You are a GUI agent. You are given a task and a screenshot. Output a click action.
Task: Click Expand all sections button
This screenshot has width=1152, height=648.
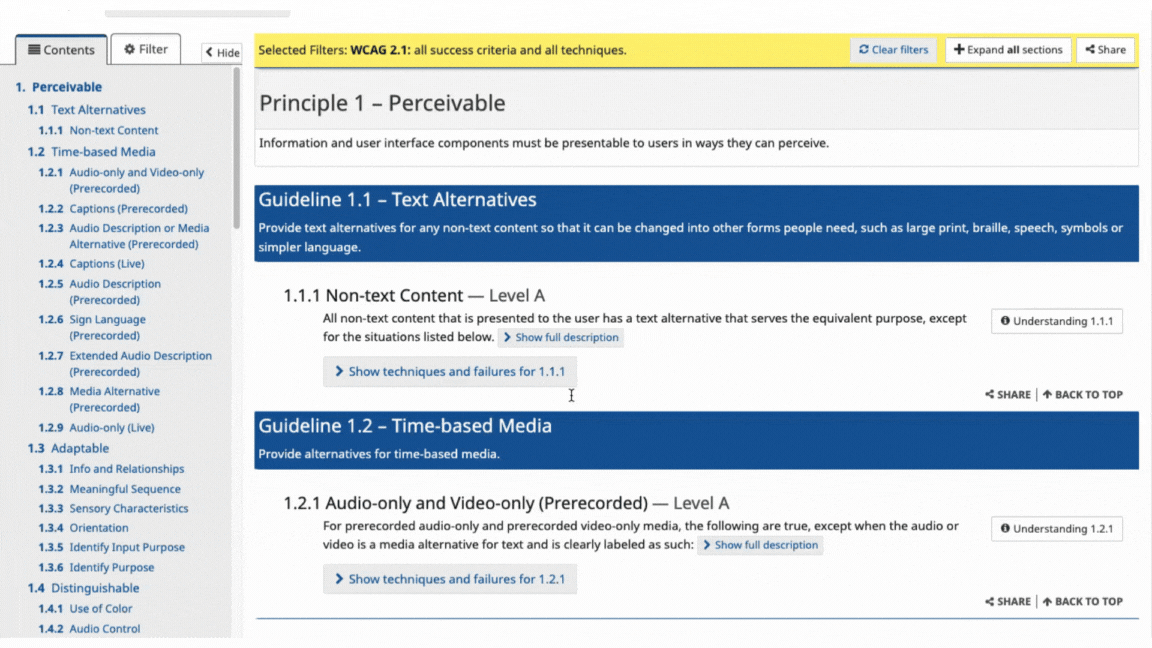click(x=1008, y=50)
